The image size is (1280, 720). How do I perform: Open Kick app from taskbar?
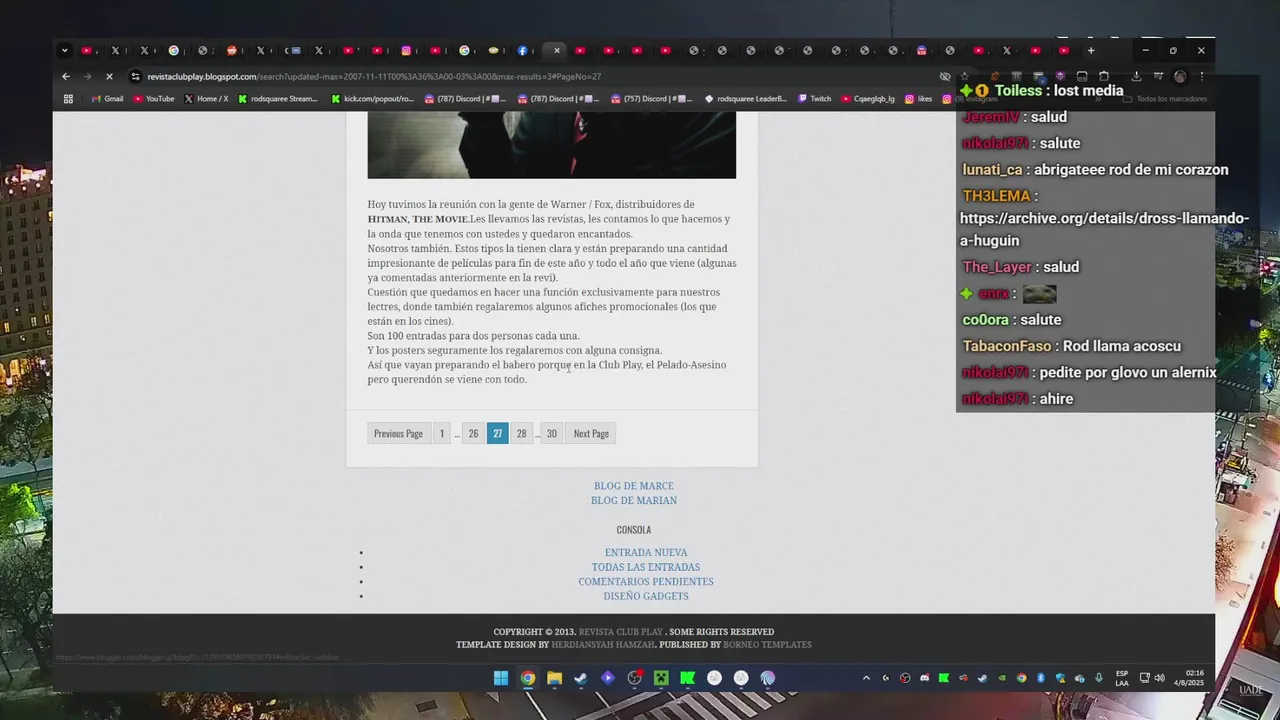click(688, 678)
